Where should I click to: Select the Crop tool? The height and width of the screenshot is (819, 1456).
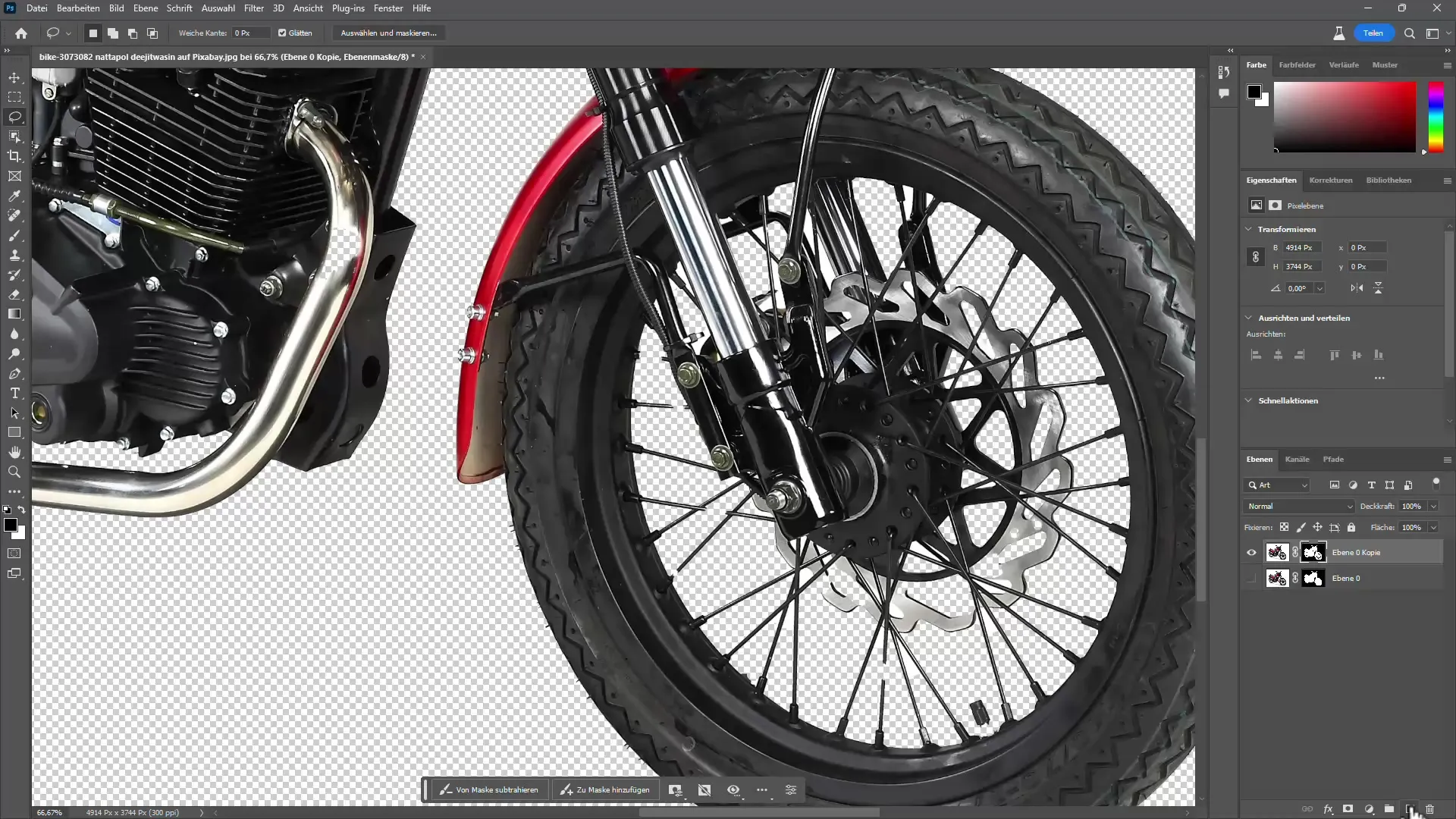pyautogui.click(x=14, y=156)
